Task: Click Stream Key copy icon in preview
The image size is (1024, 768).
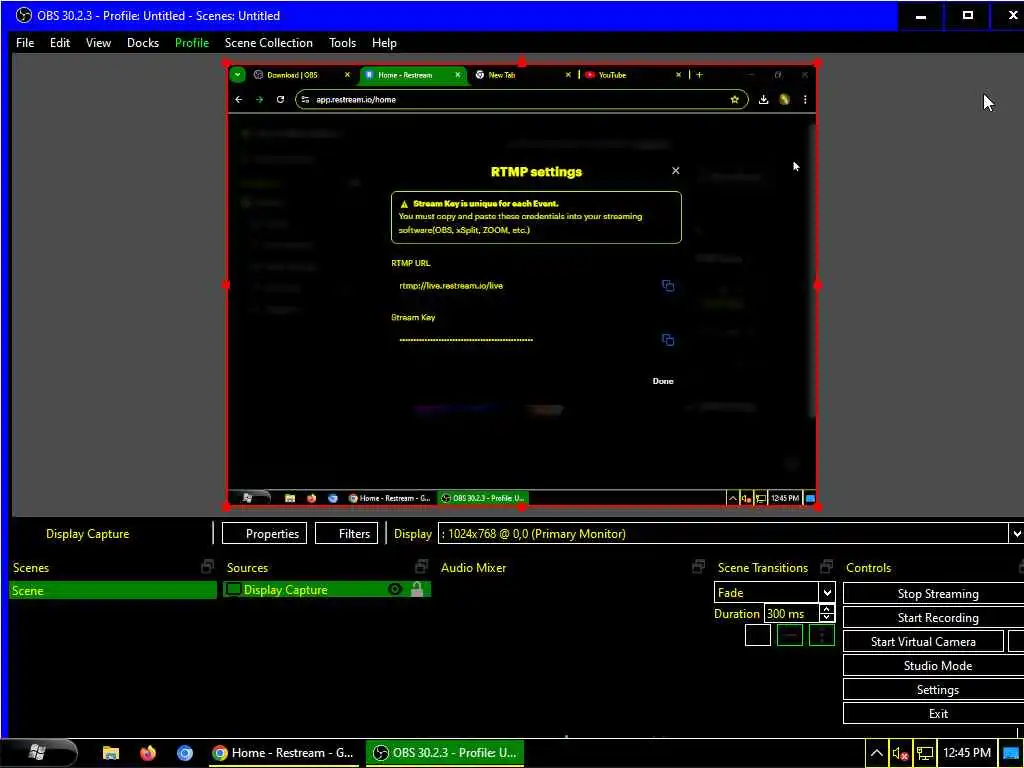Action: (667, 340)
